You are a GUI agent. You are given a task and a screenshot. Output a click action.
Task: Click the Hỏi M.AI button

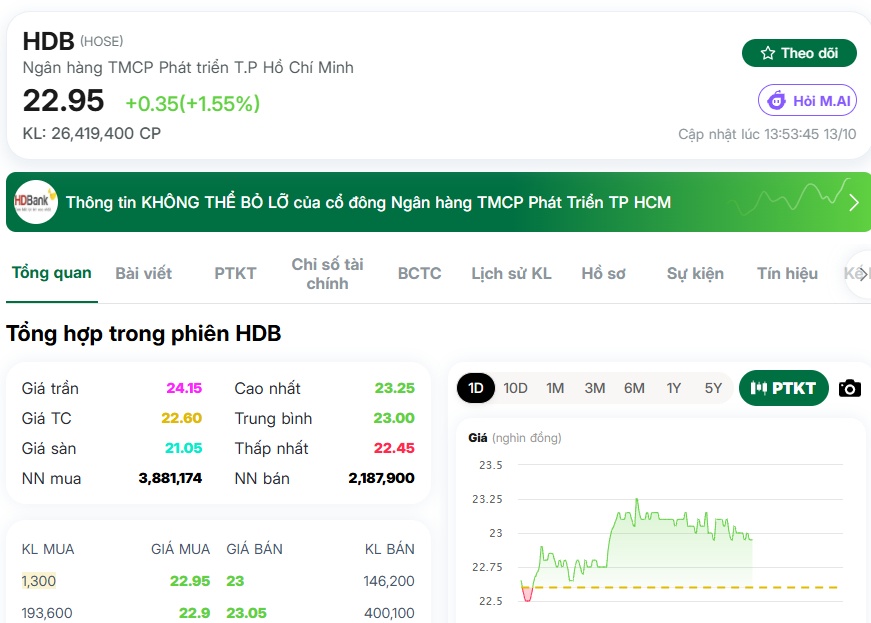807,101
